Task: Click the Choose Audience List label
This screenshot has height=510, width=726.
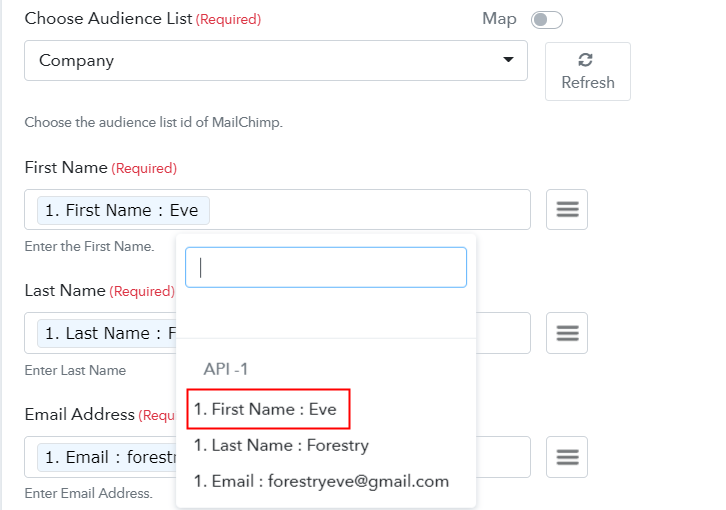Action: click(108, 19)
